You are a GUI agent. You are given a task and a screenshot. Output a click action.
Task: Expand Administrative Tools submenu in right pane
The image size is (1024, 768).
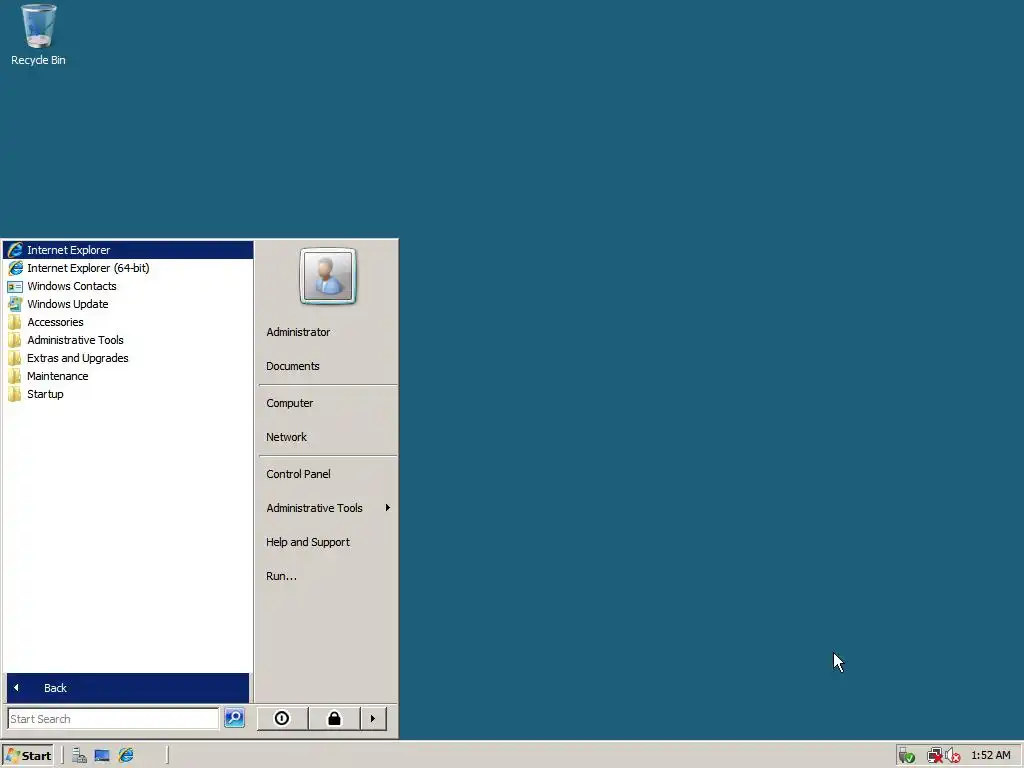pos(328,508)
